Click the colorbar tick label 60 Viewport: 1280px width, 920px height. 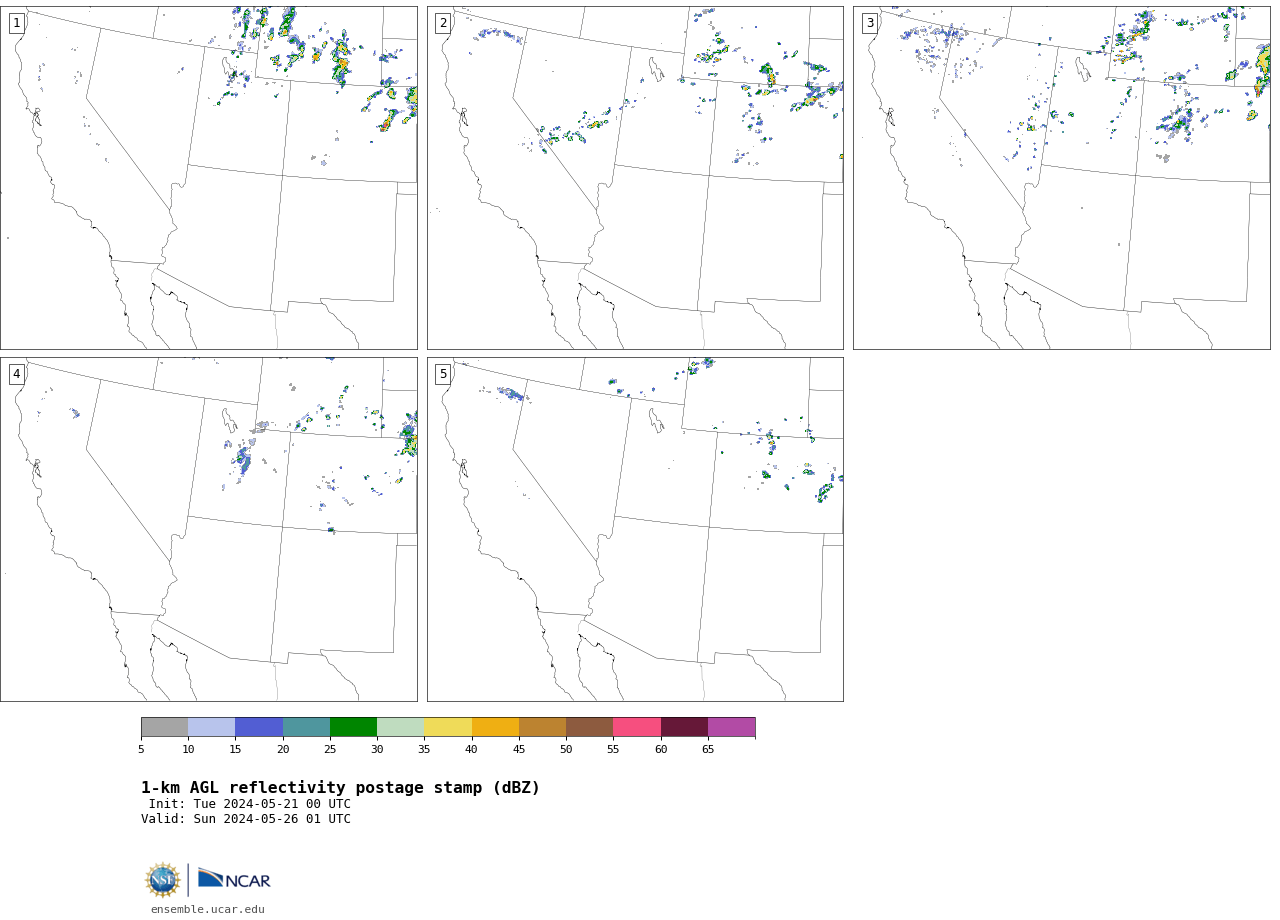pos(661,749)
